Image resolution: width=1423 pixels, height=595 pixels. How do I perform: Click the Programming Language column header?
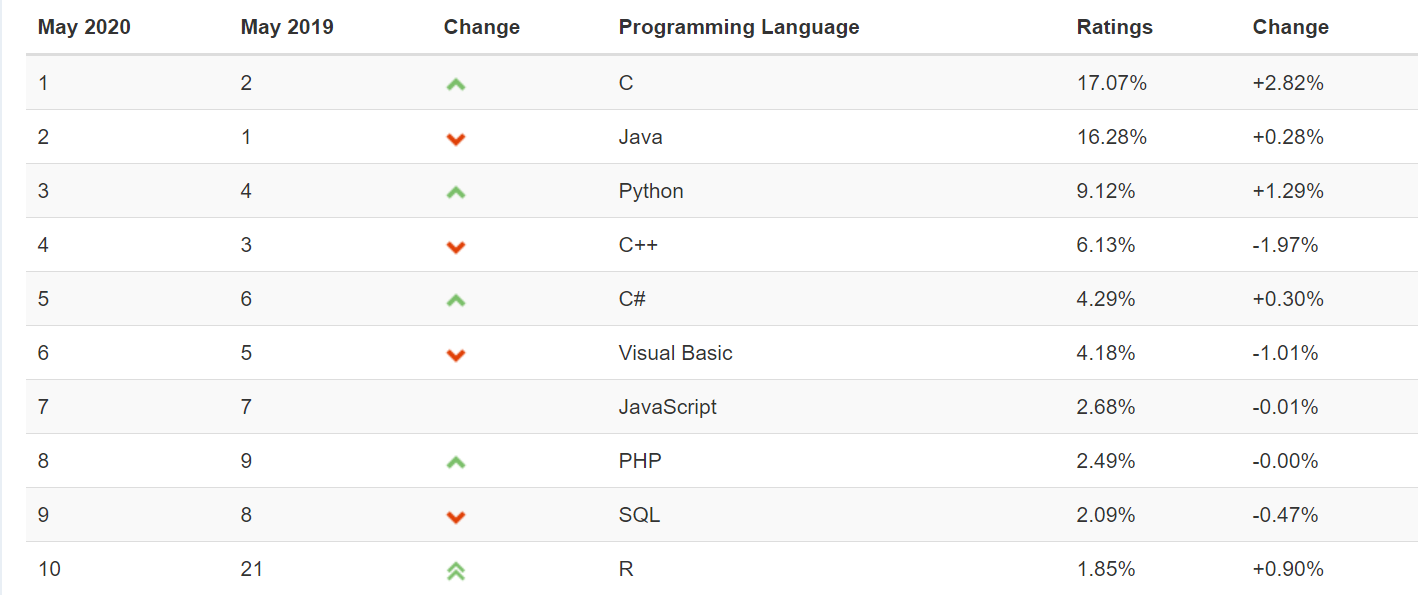tap(739, 27)
